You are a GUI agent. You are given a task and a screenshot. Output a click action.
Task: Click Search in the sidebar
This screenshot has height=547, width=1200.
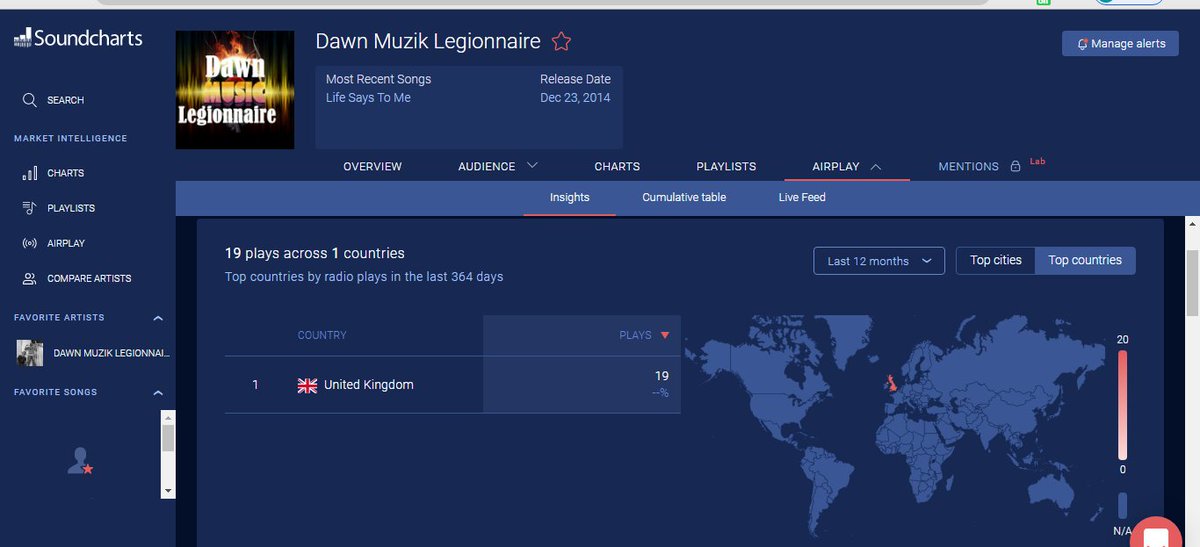point(66,100)
